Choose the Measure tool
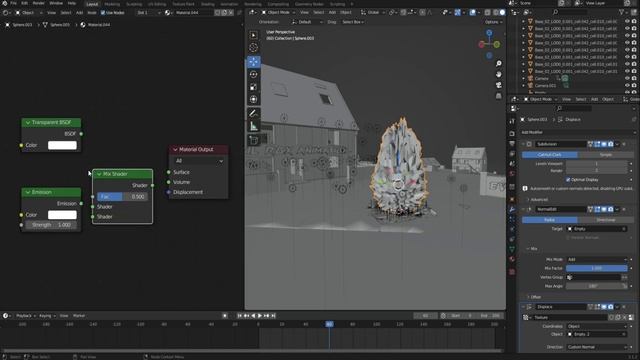Image resolution: width=640 pixels, height=360 pixels. [x=253, y=126]
